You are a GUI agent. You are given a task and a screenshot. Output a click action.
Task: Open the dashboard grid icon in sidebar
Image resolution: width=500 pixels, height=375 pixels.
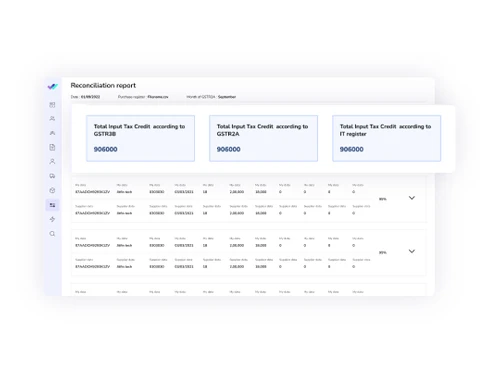[52, 105]
